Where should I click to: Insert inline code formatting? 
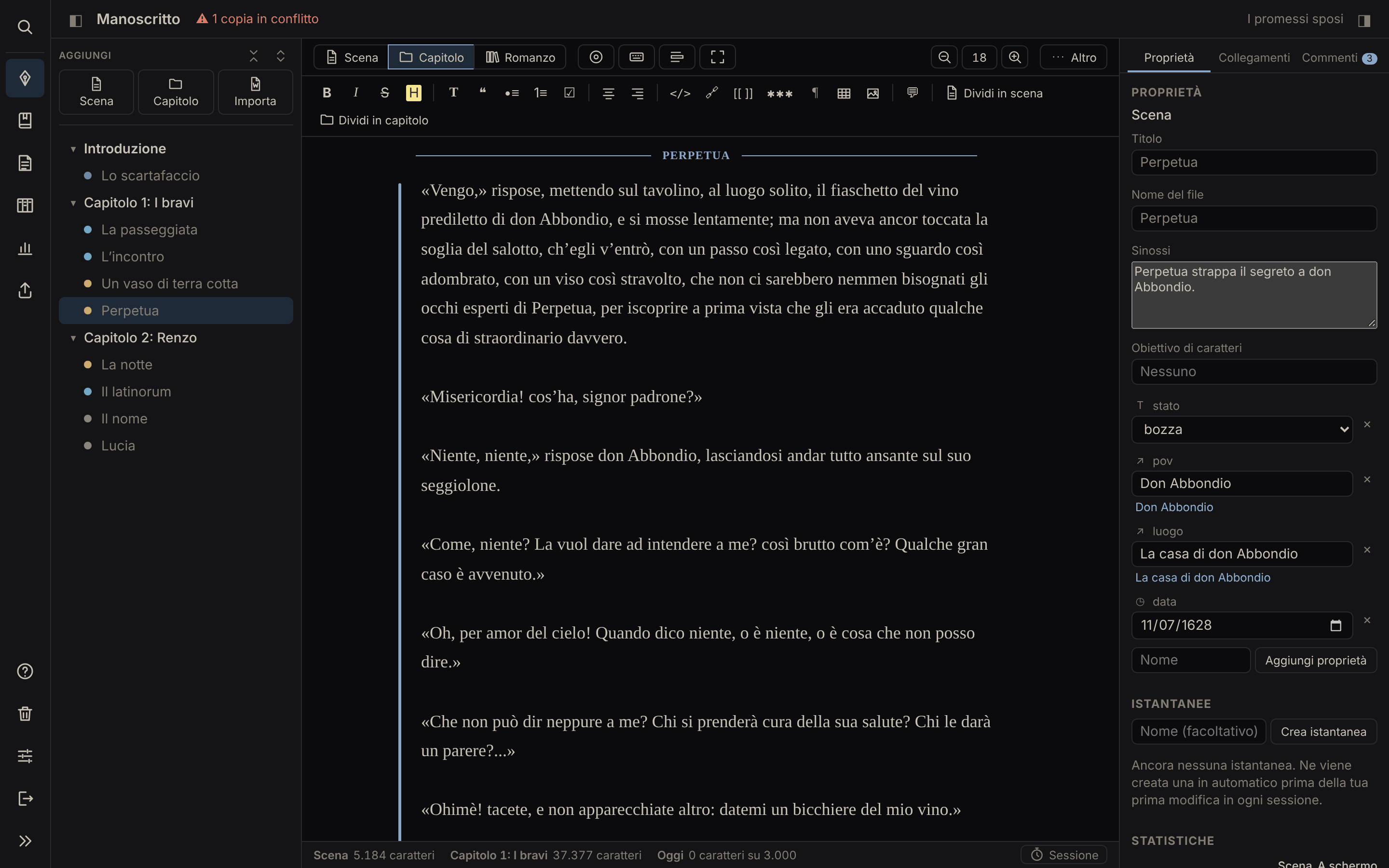680,93
